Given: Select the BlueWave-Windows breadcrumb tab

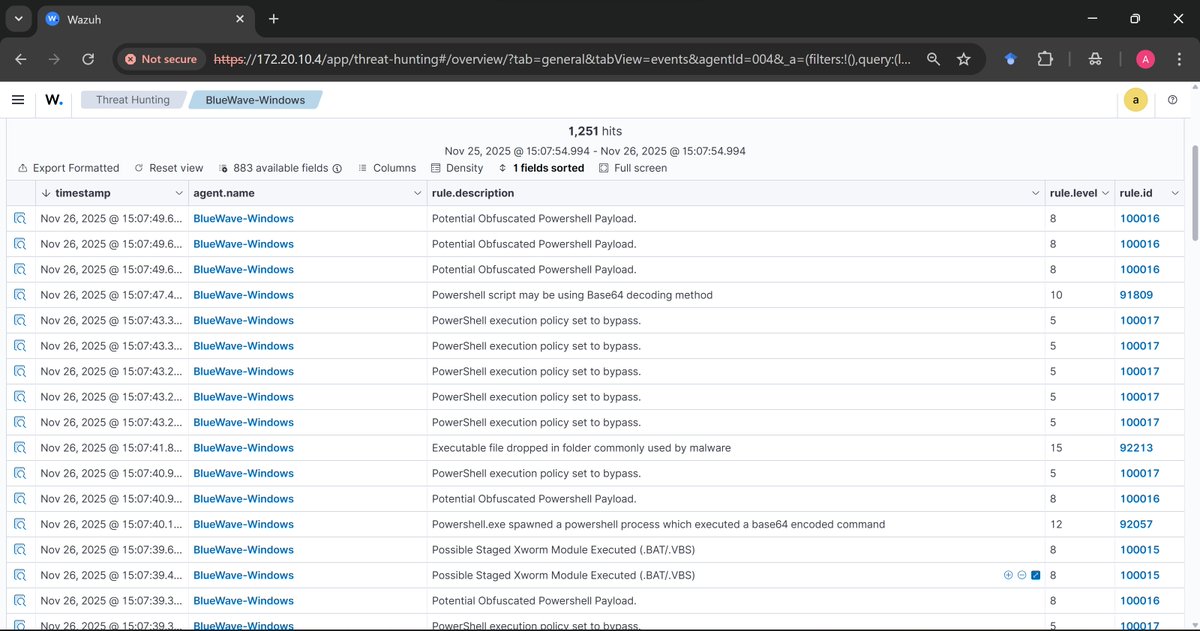Looking at the screenshot, I should tap(253, 99).
